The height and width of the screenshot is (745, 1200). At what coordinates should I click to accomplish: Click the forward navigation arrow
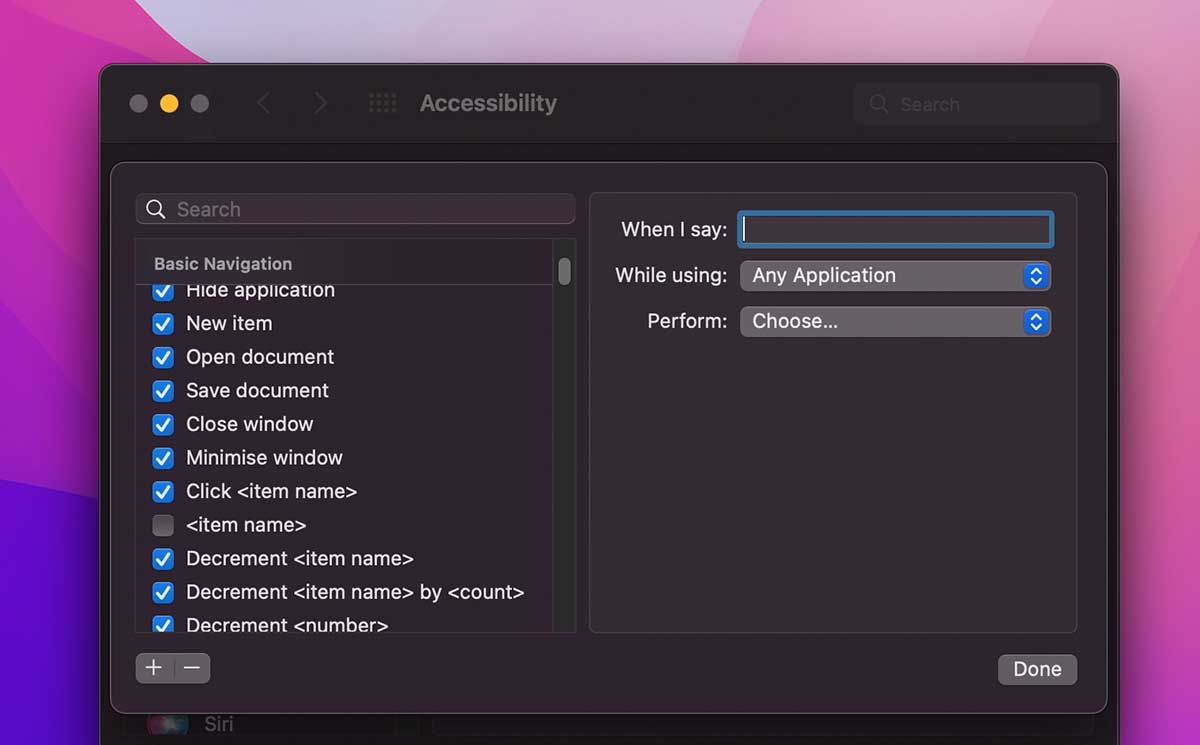(320, 103)
